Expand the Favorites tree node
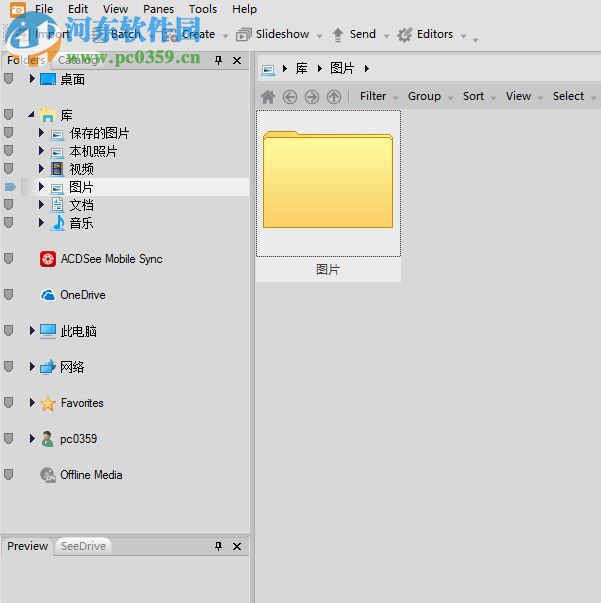The height and width of the screenshot is (603, 601). pyautogui.click(x=32, y=402)
